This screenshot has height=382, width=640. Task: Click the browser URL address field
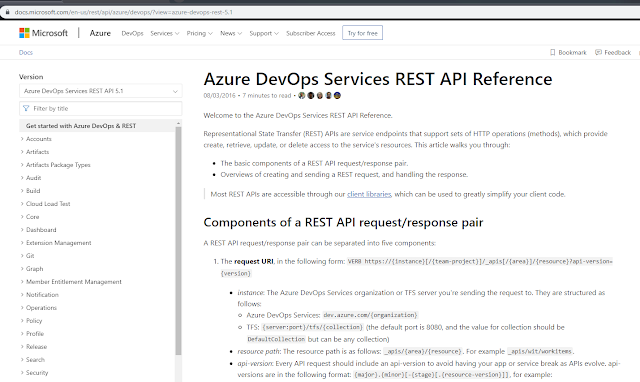124,12
